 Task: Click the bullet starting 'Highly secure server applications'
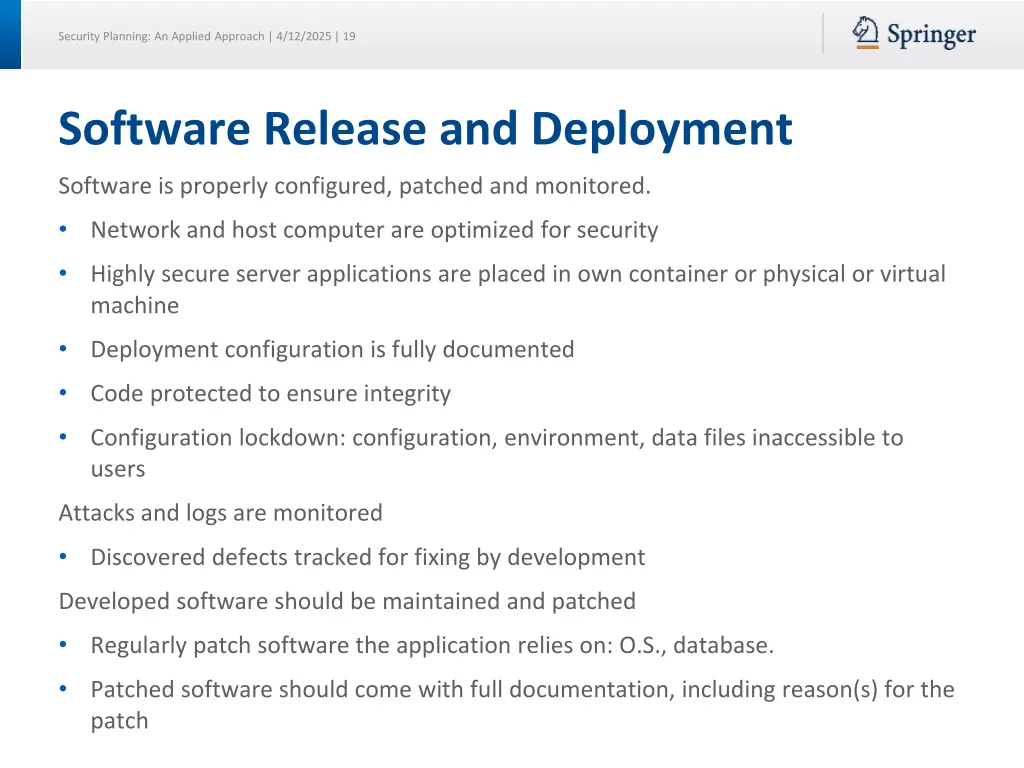(518, 289)
